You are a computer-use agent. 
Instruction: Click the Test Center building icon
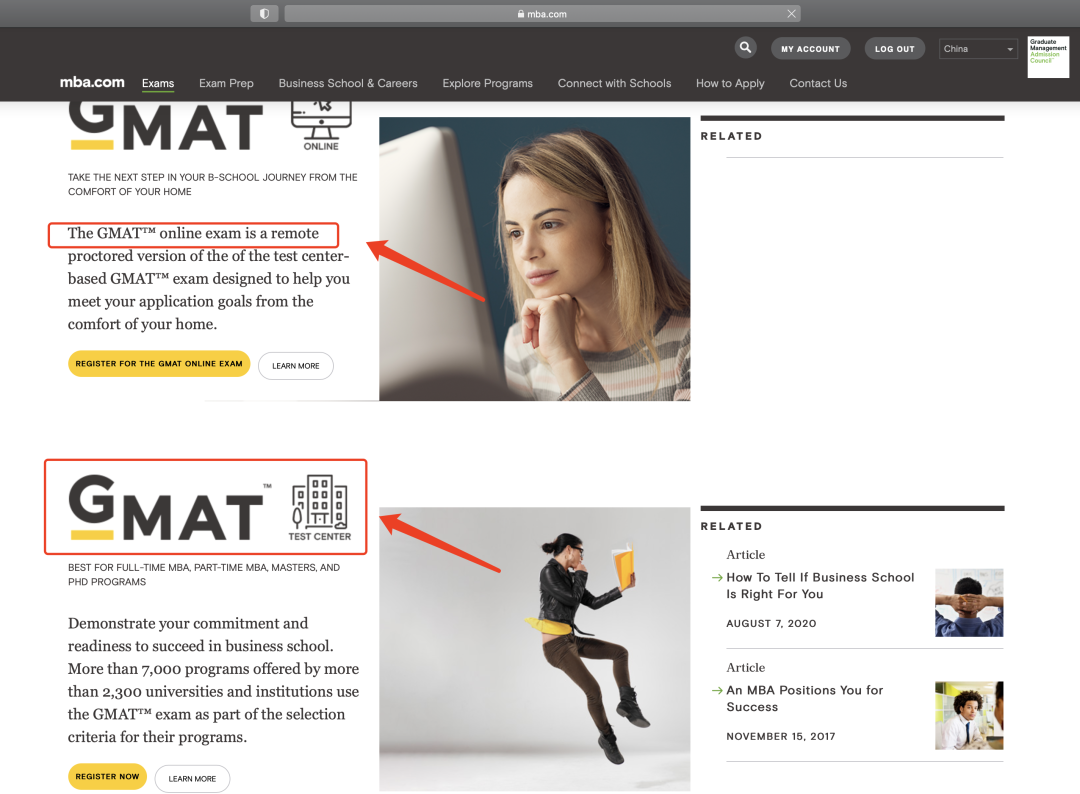point(320,508)
